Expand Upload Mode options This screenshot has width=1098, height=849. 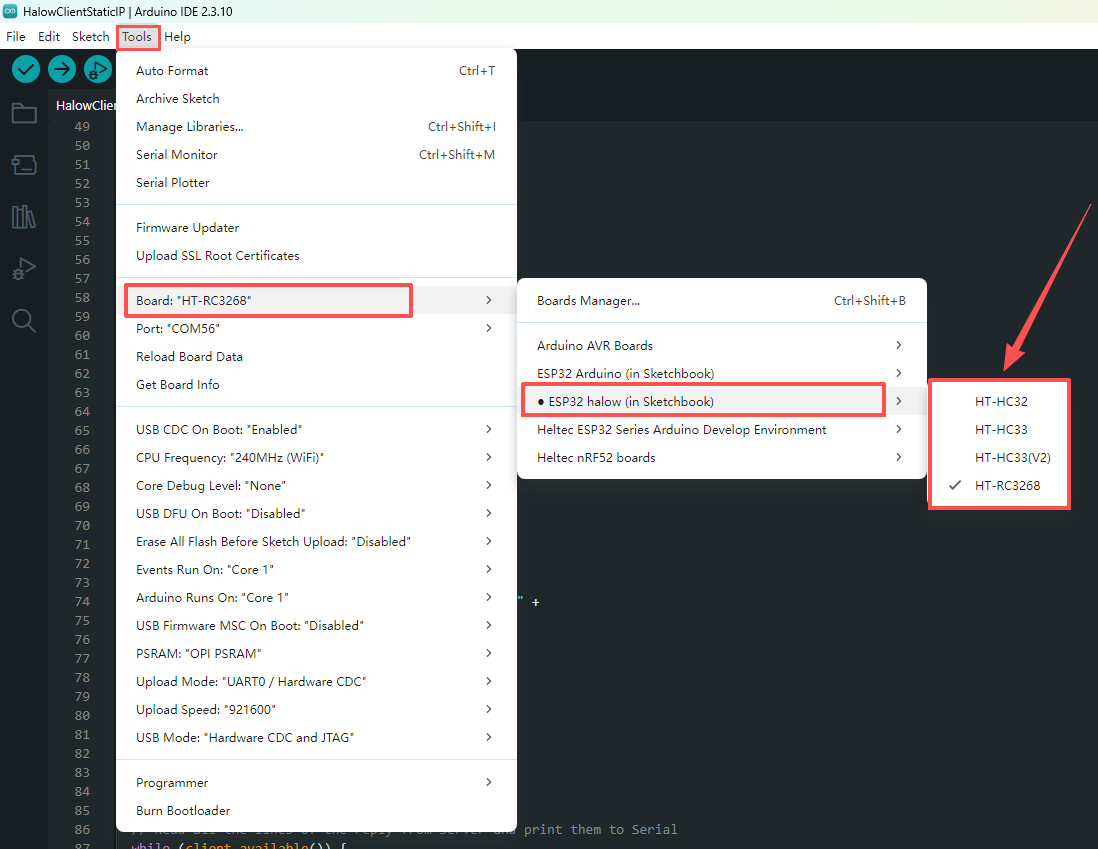pos(317,682)
